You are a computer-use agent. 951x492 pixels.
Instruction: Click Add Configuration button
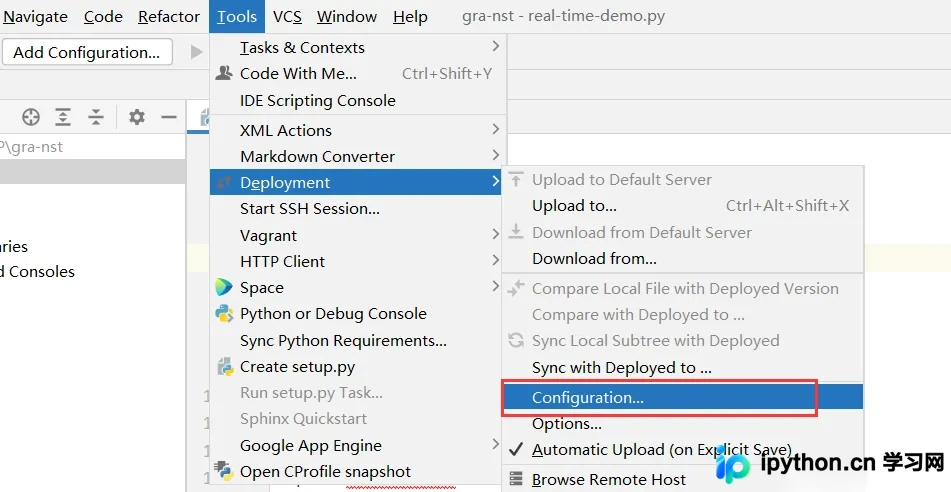87,52
